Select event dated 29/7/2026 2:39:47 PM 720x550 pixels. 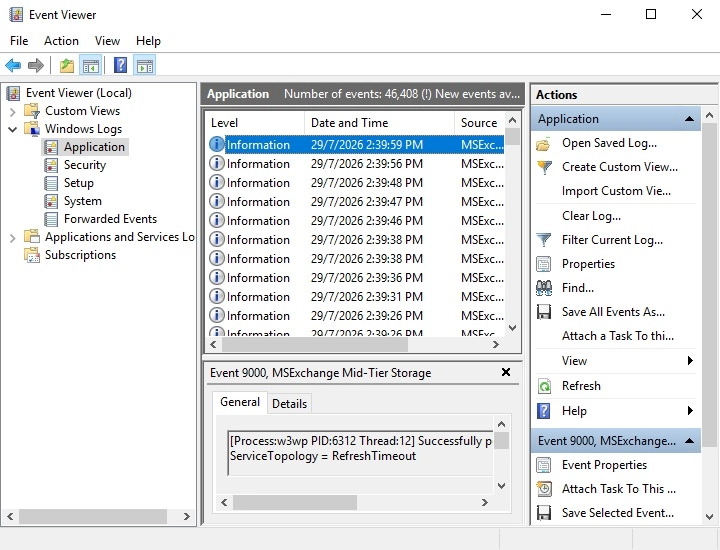(x=356, y=202)
